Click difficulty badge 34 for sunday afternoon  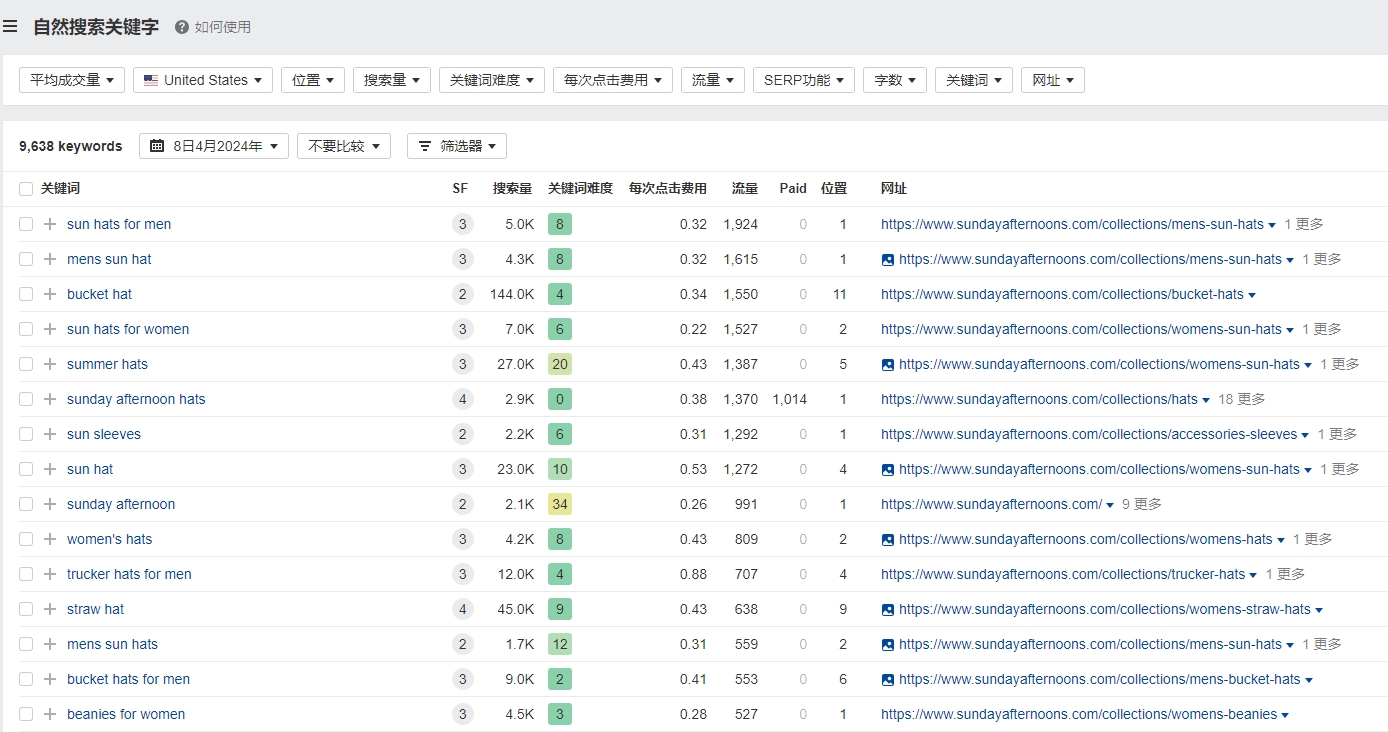point(560,504)
